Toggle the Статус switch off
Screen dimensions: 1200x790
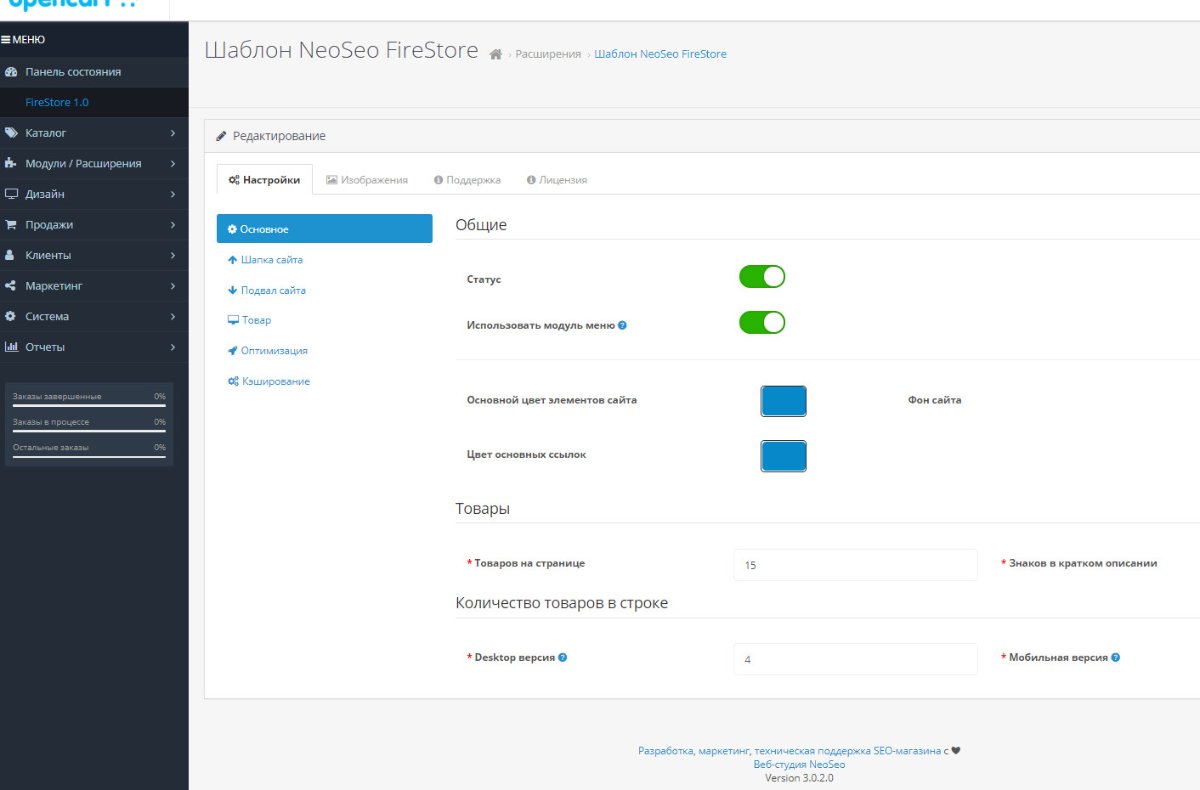coord(762,277)
